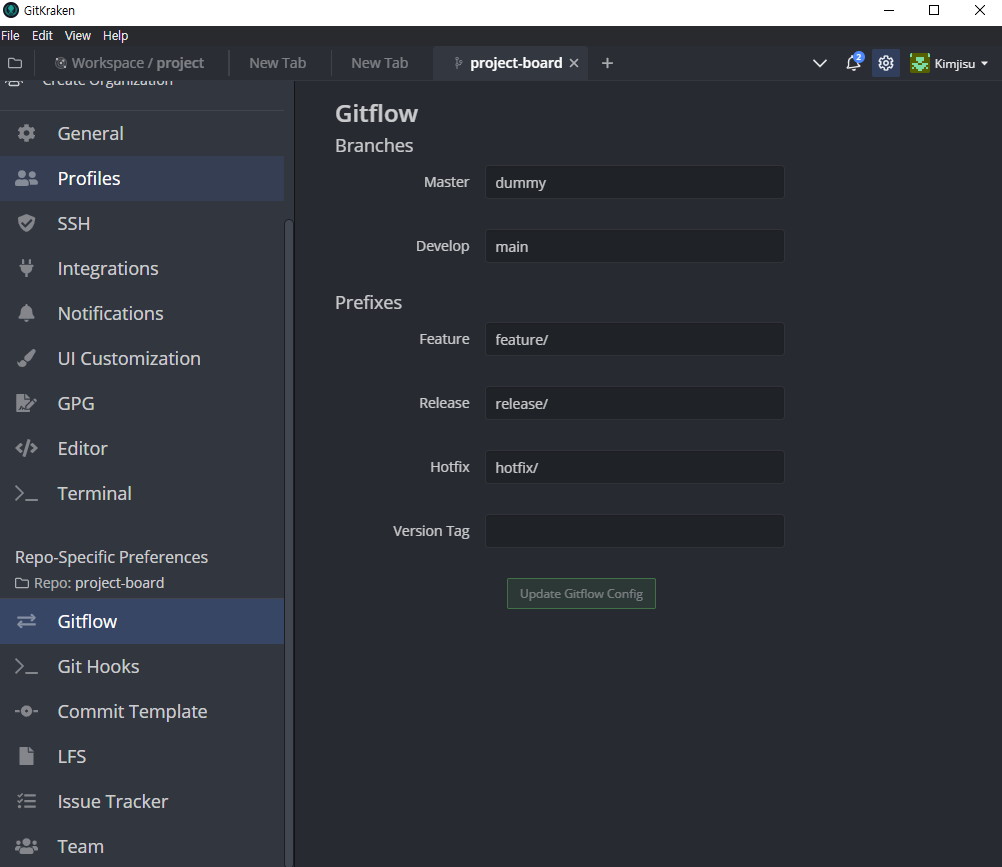Click the sidebar vertical scrollbar
Screen dimensions: 1002x867
[x=289, y=543]
